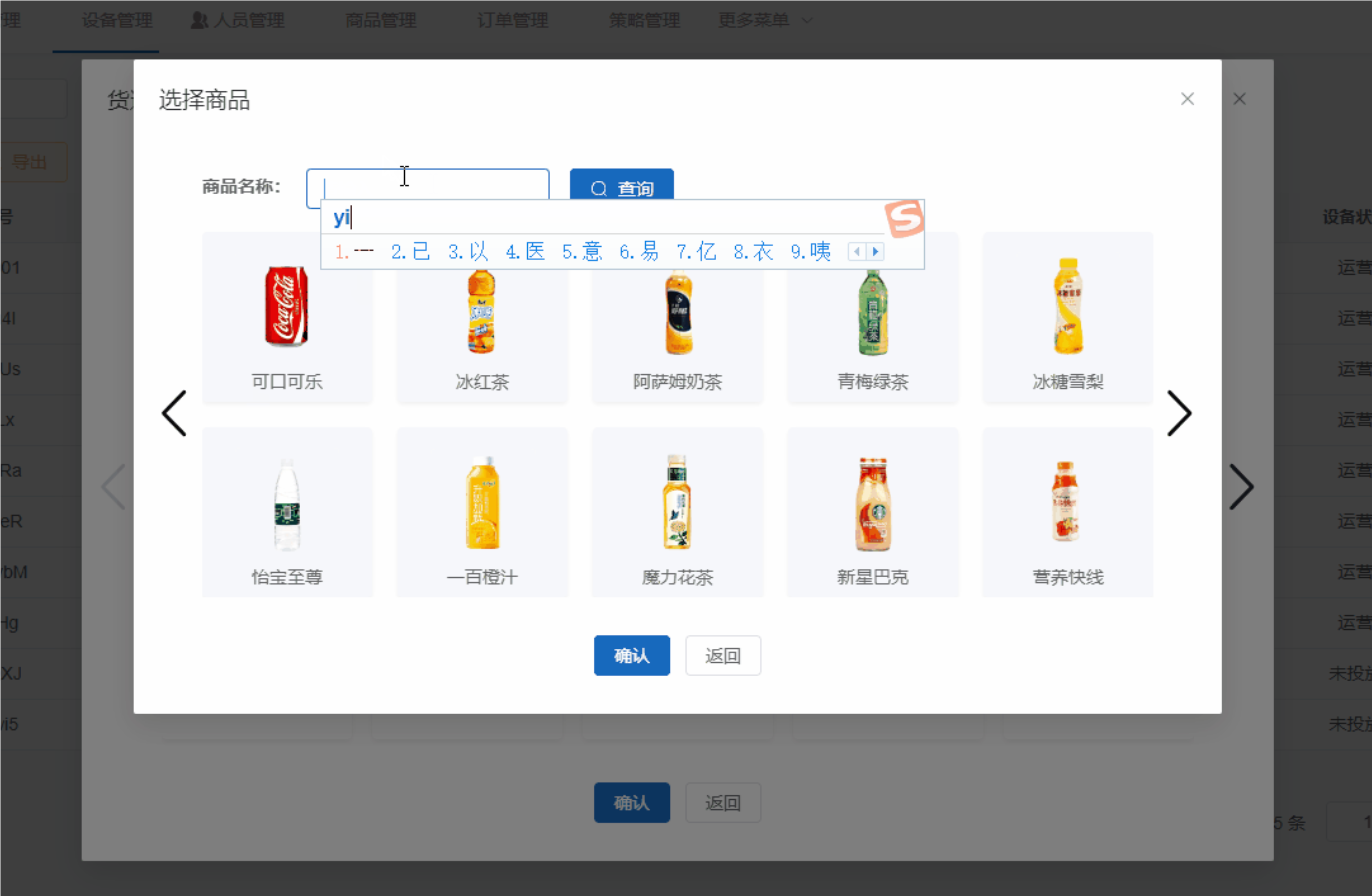
Task: Select the 怡宝至尊 water bottle image
Action: point(287,505)
